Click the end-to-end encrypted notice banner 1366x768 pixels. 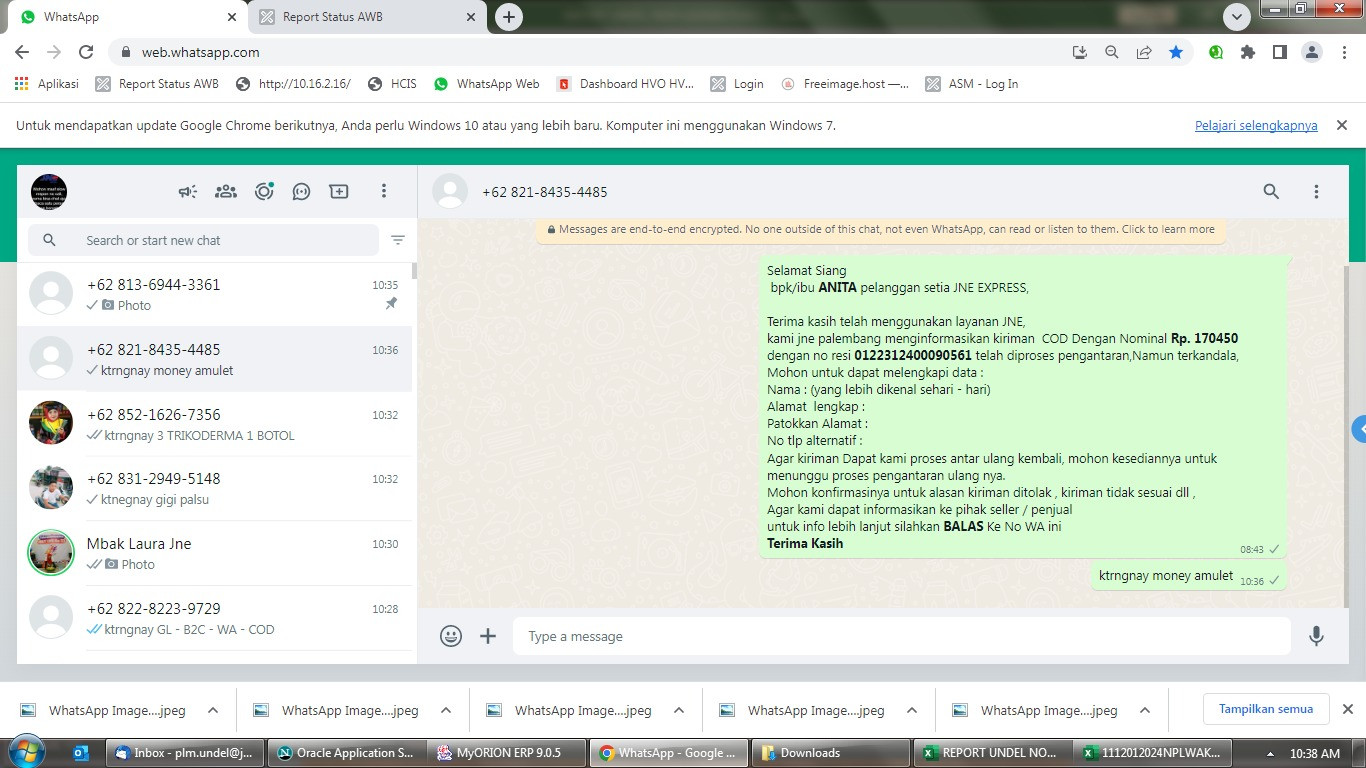880,229
